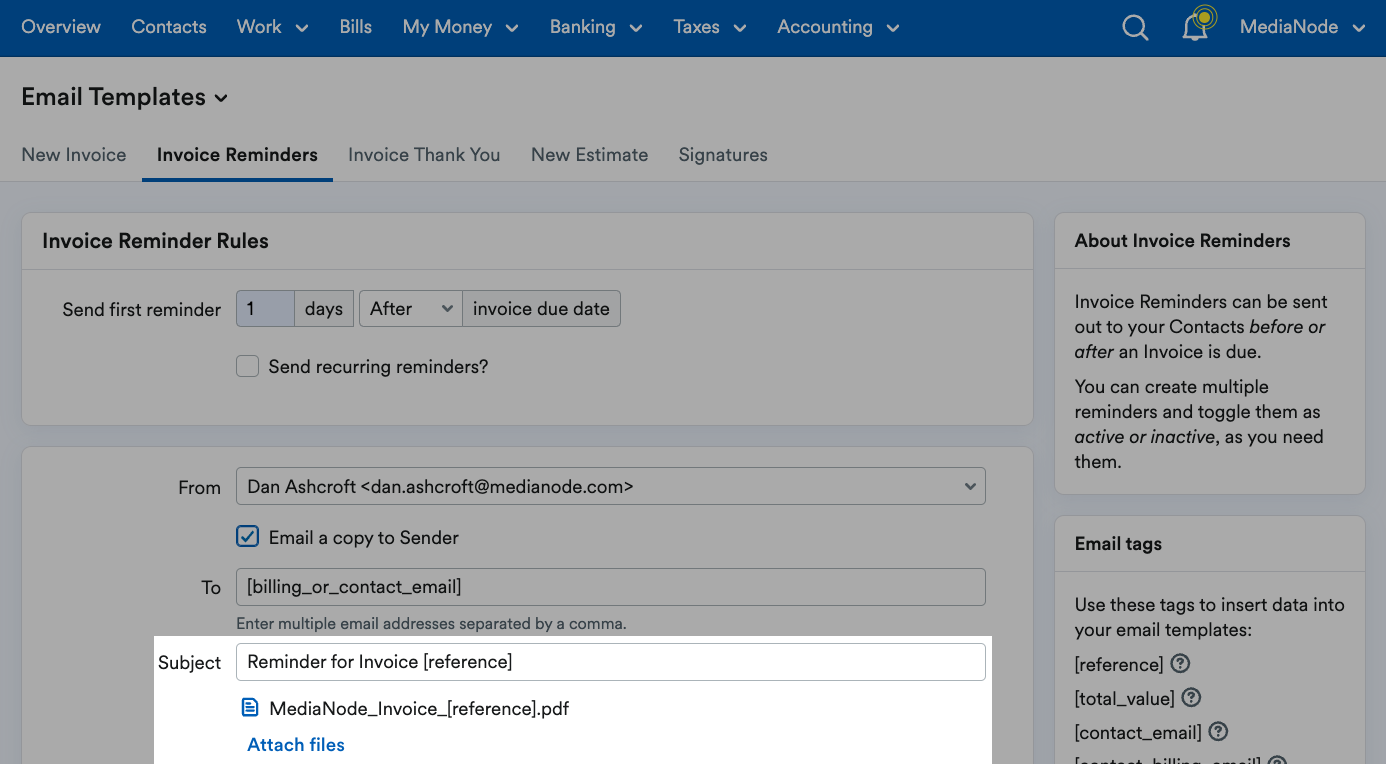Image resolution: width=1386 pixels, height=764 pixels.
Task: Click the help icon beside [contact_email] tag
Action: tap(1218, 732)
